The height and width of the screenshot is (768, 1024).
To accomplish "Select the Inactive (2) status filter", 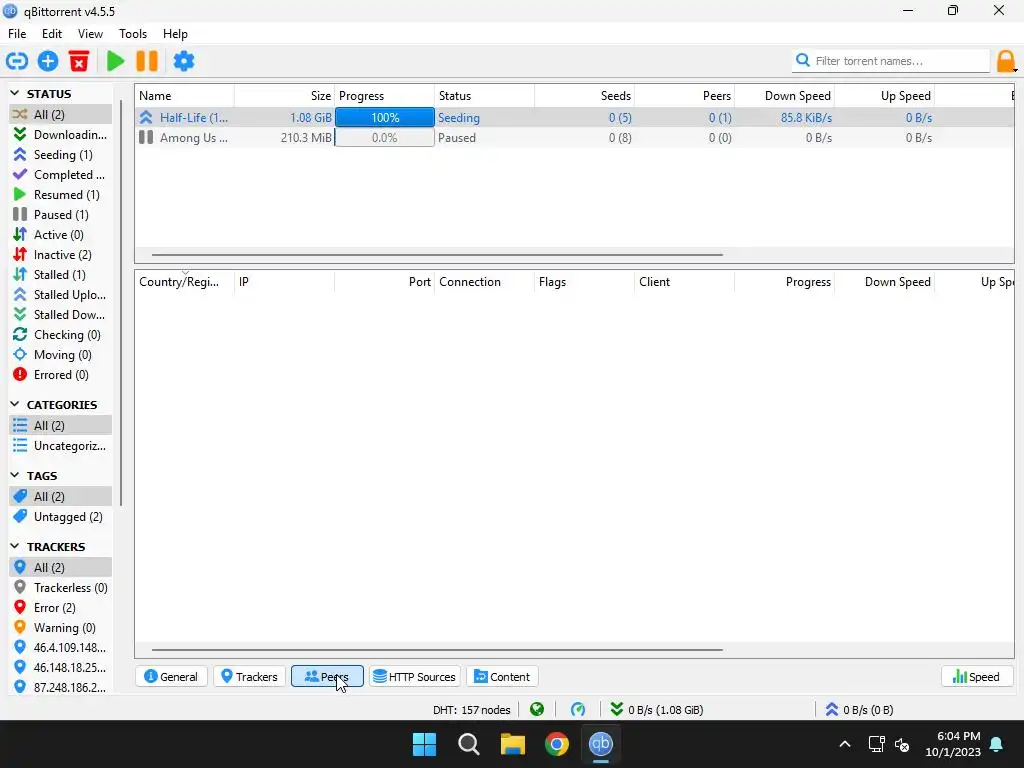I will (60, 255).
